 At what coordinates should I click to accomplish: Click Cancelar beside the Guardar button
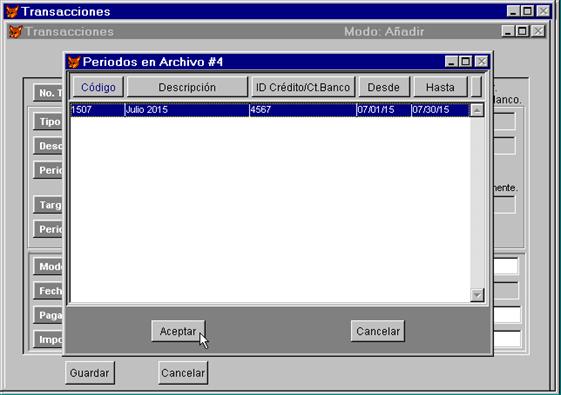[x=183, y=373]
